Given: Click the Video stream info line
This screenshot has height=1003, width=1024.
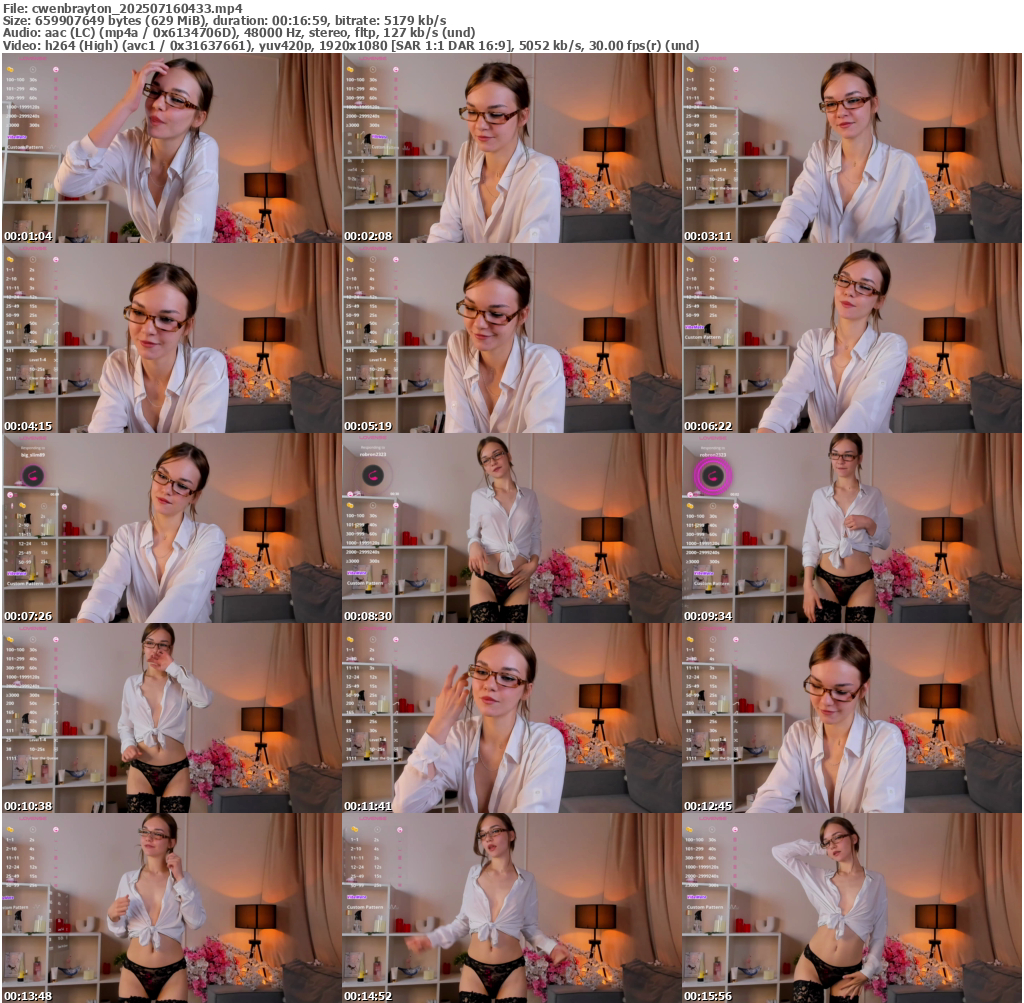Looking at the screenshot, I should (x=350, y=45).
